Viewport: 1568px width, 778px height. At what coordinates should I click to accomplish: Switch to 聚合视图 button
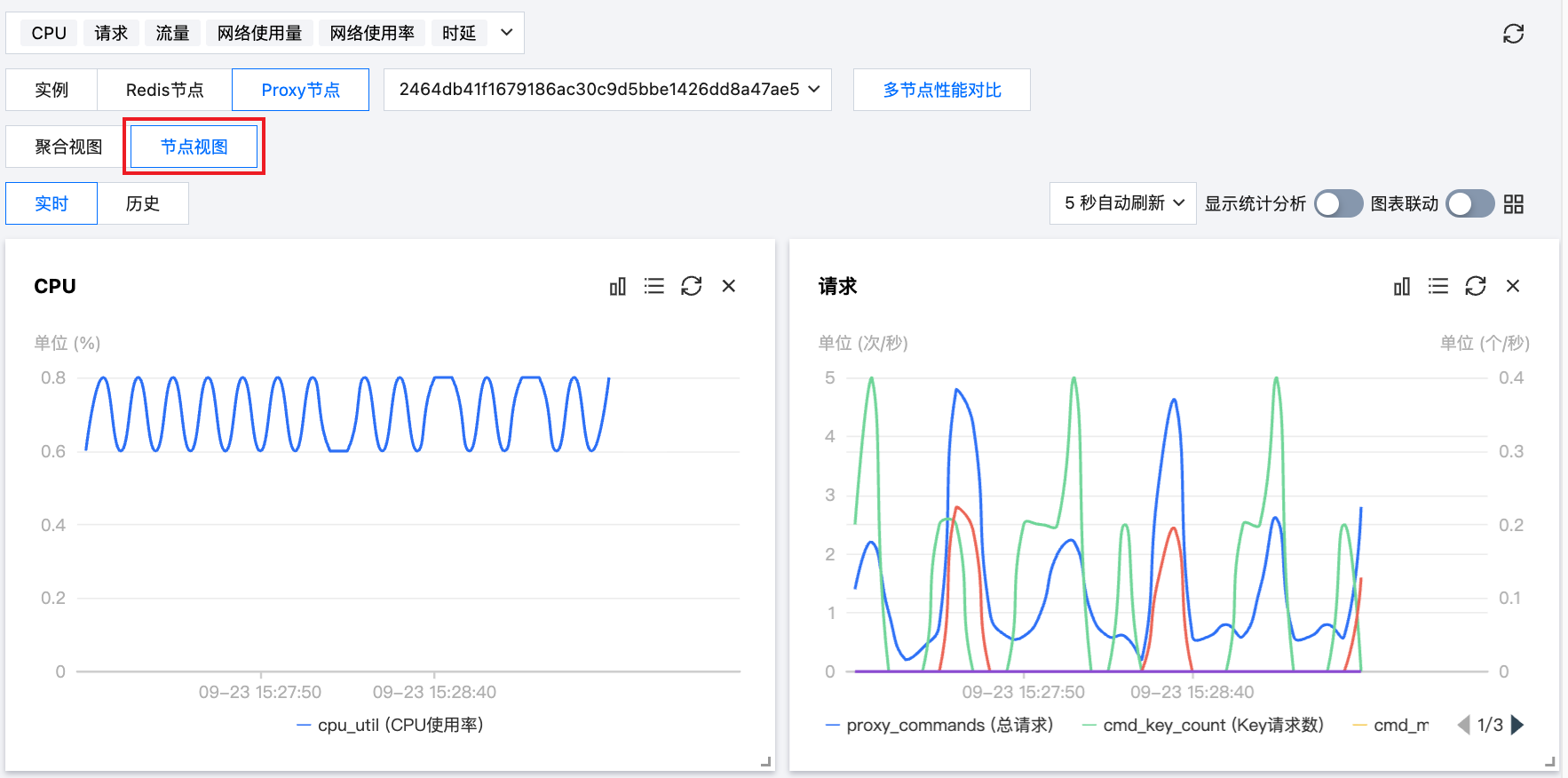coord(68,147)
